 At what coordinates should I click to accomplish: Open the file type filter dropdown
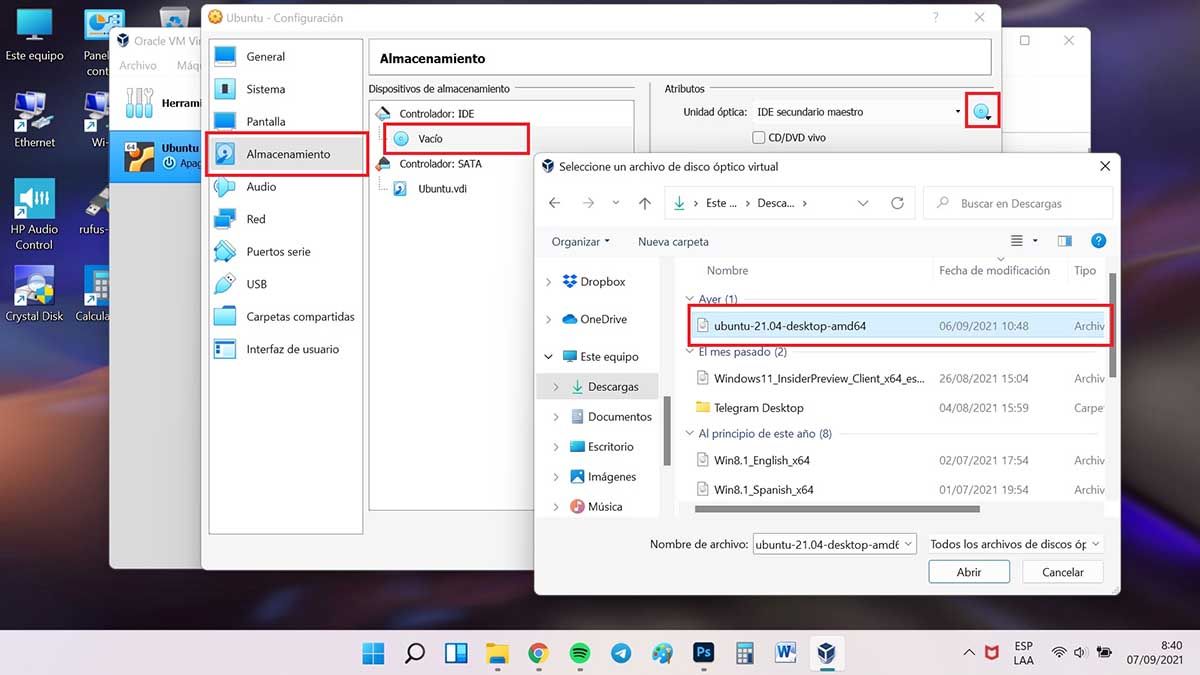pyautogui.click(x=1015, y=544)
